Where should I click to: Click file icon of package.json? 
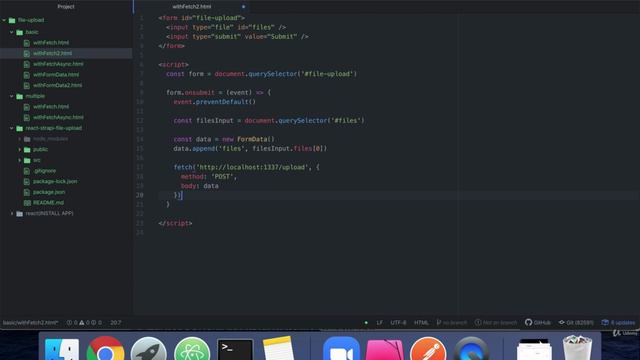[x=27, y=192]
